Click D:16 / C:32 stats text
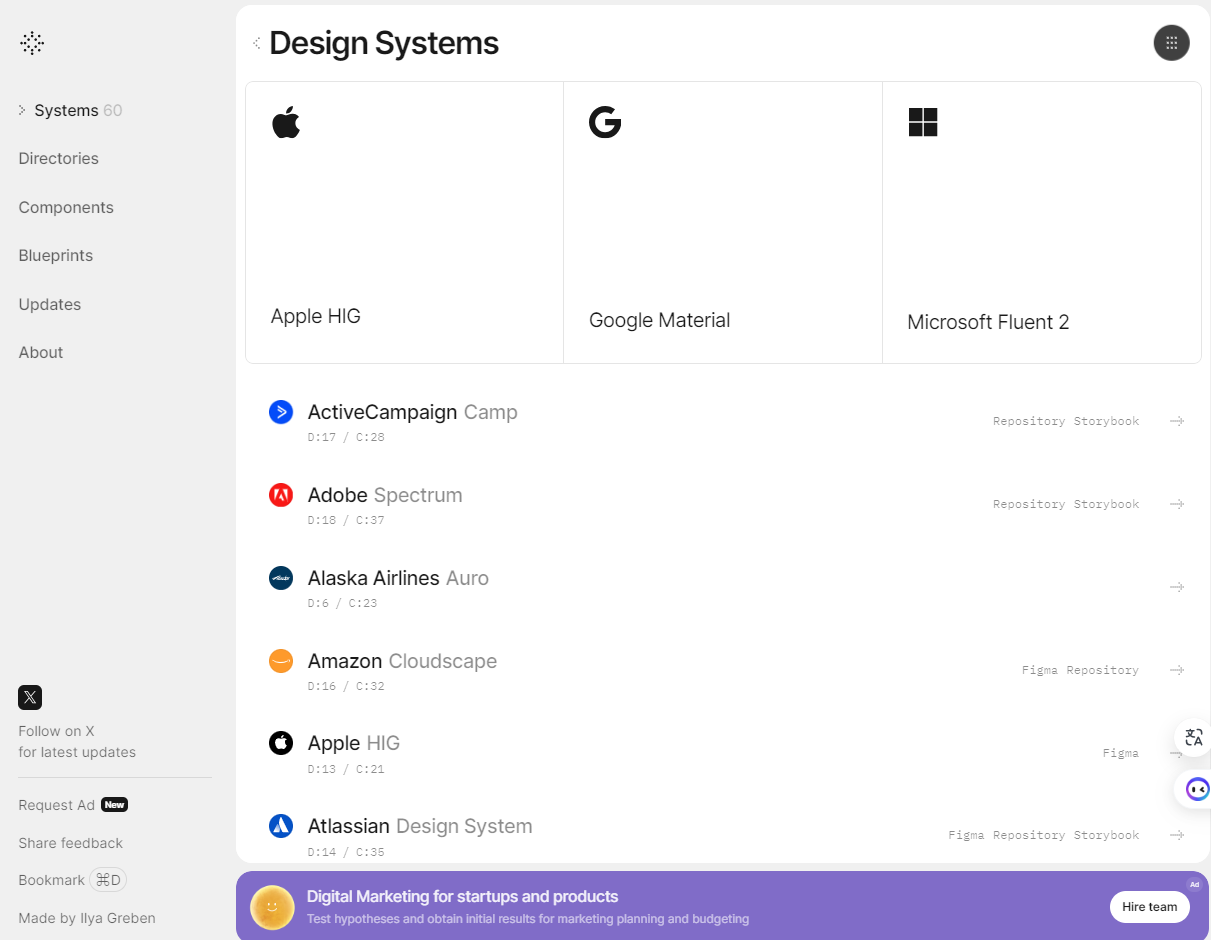Viewport: 1211px width, 940px height. tap(346, 686)
